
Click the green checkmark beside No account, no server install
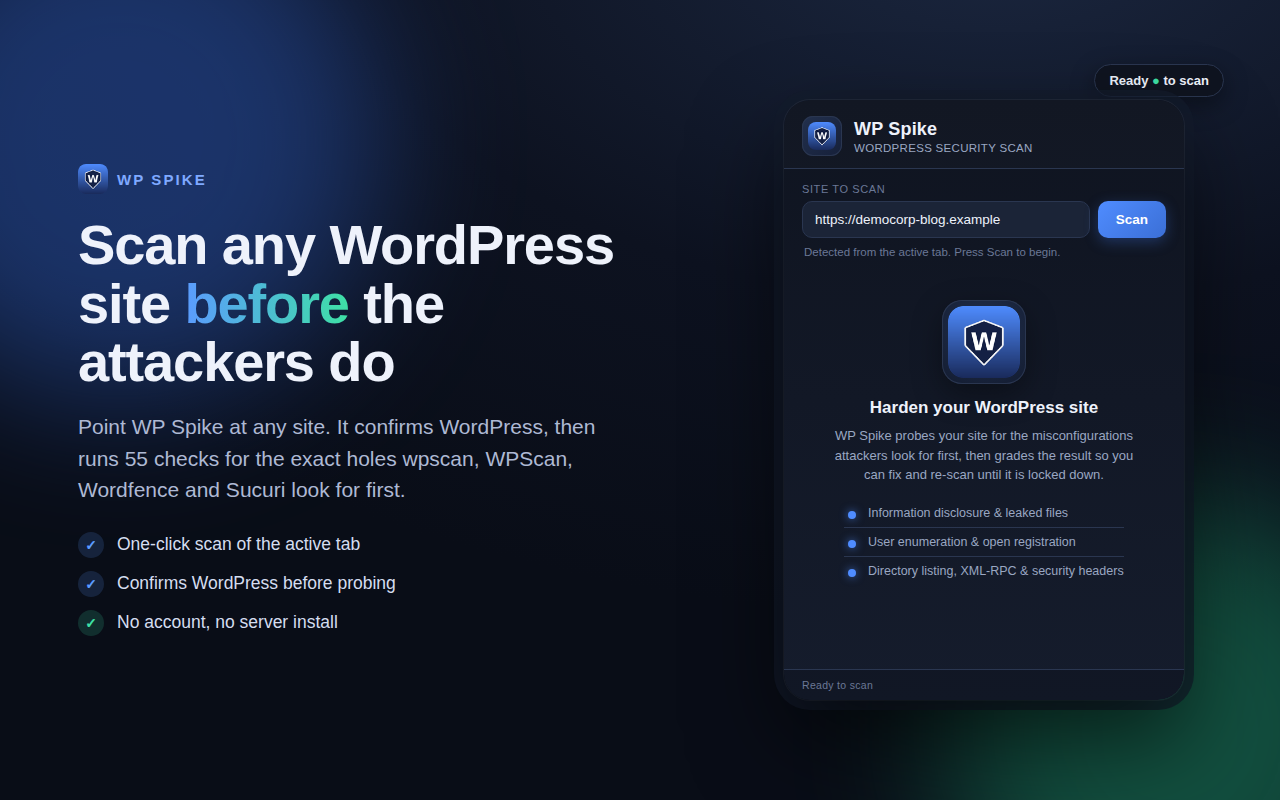coord(91,623)
